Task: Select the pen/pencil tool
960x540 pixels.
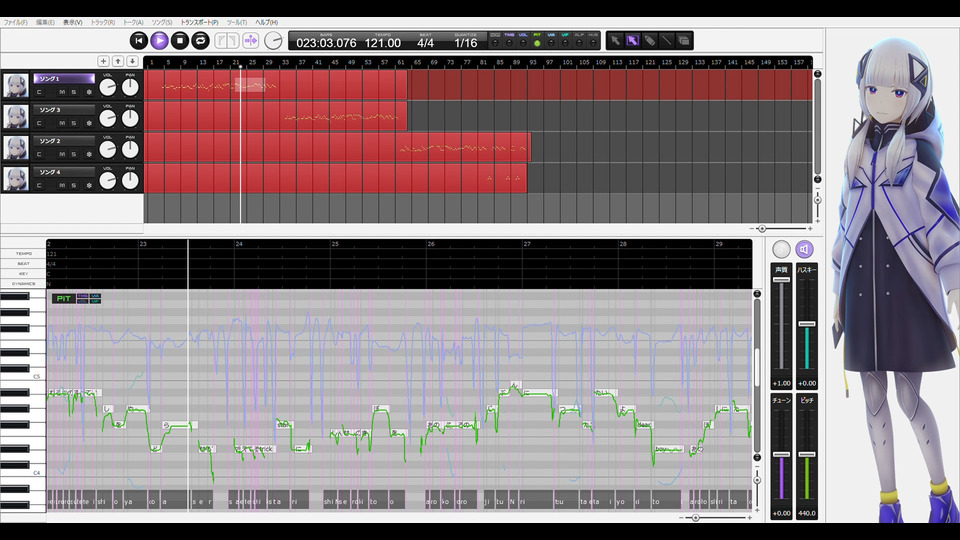Action: pos(650,40)
